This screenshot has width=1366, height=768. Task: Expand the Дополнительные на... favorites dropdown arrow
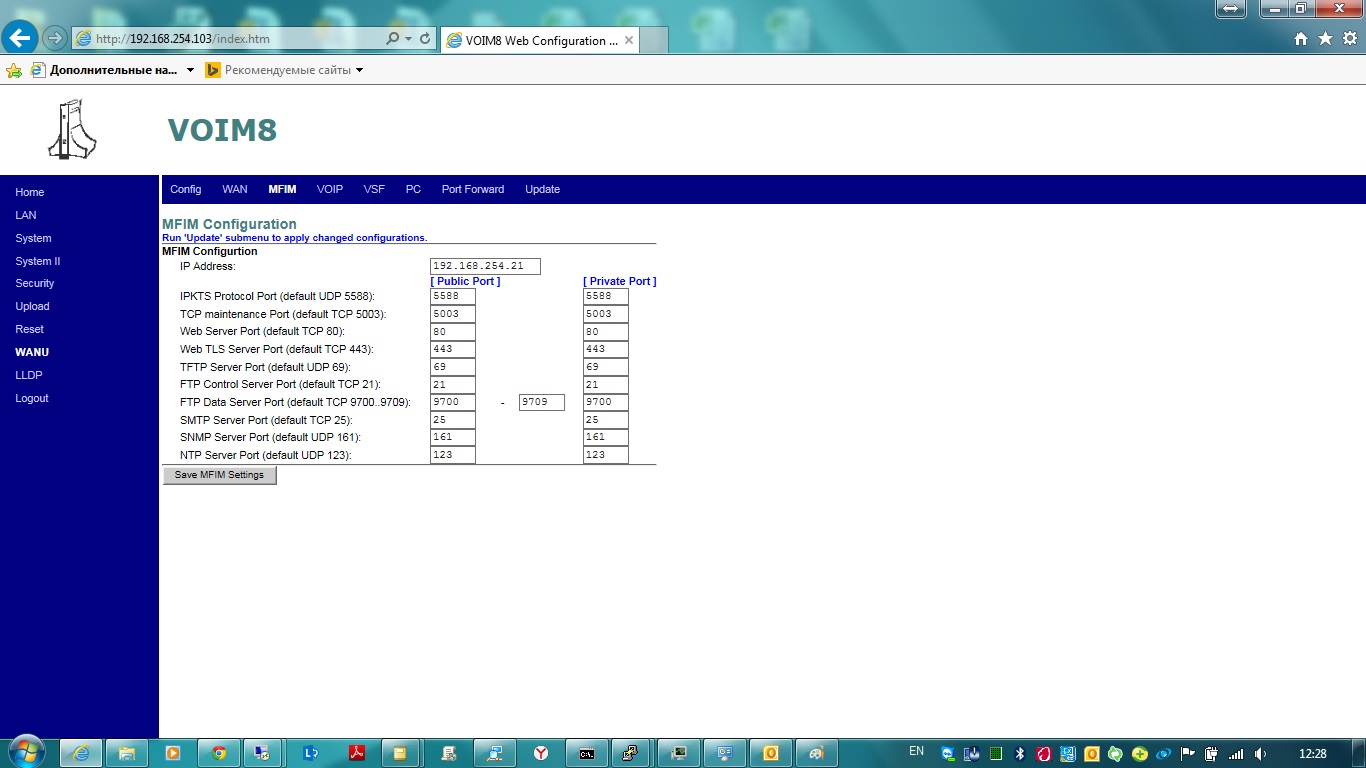190,70
